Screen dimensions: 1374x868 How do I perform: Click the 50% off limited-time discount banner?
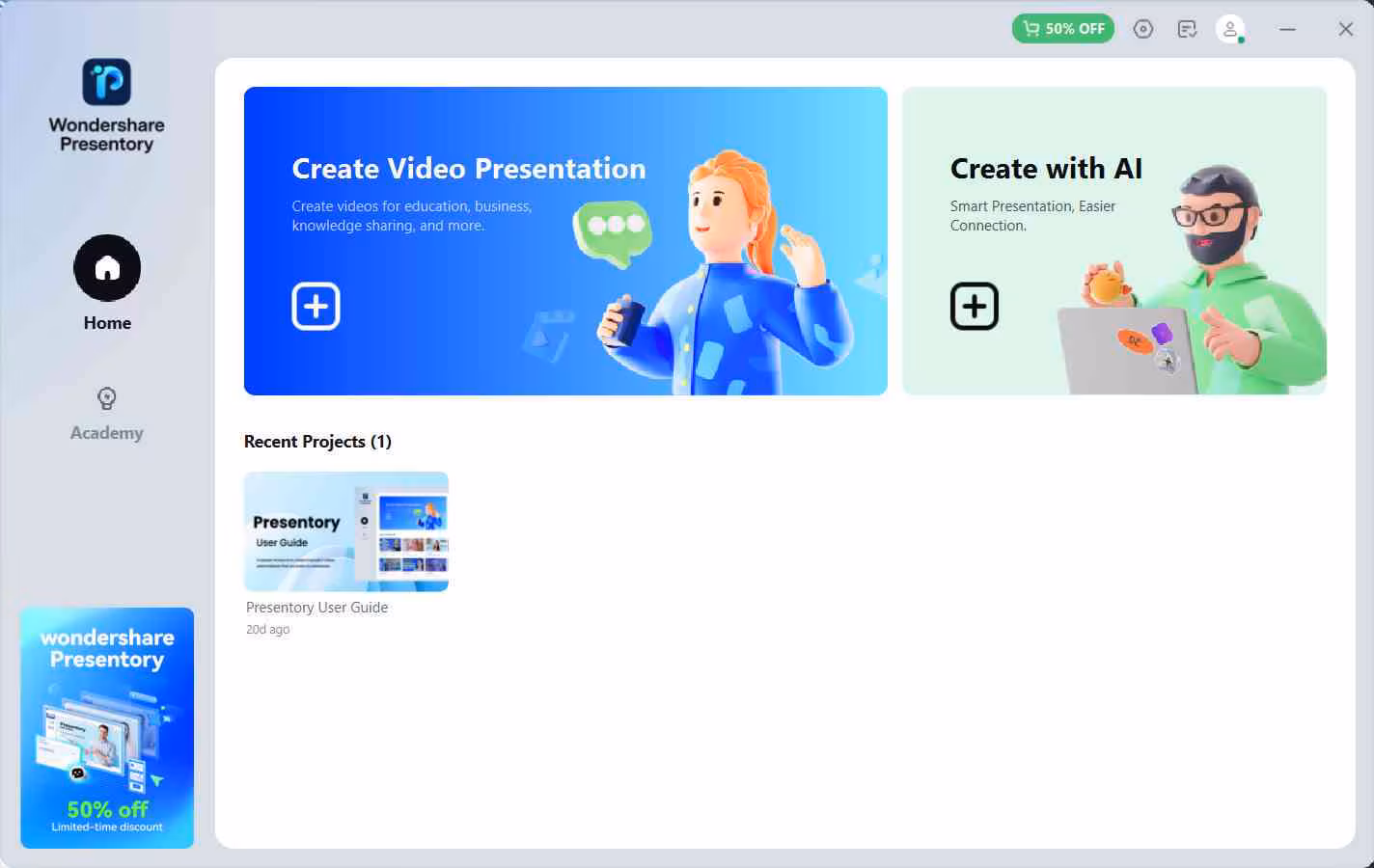107,728
